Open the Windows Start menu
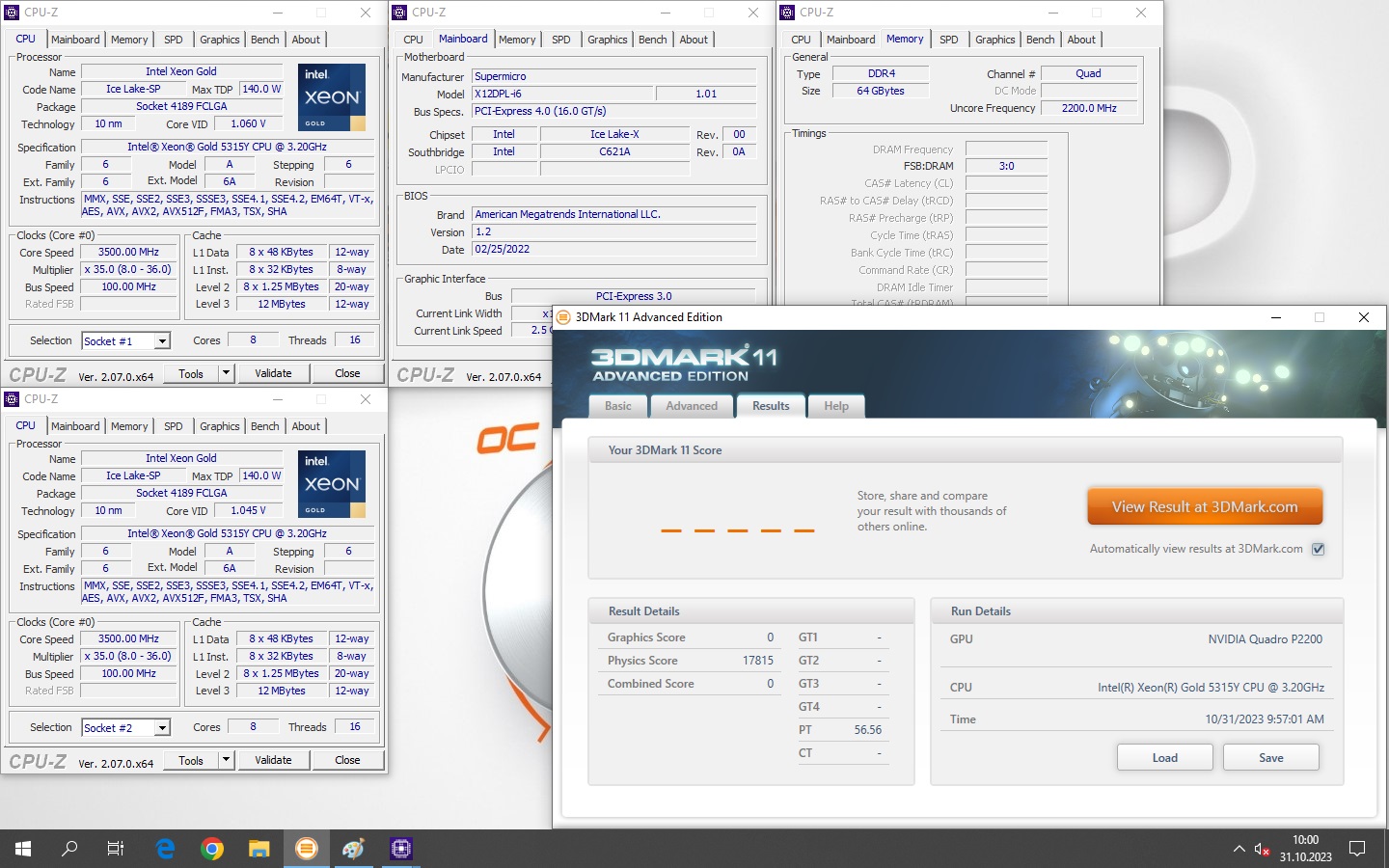The height and width of the screenshot is (868, 1389). (x=23, y=849)
